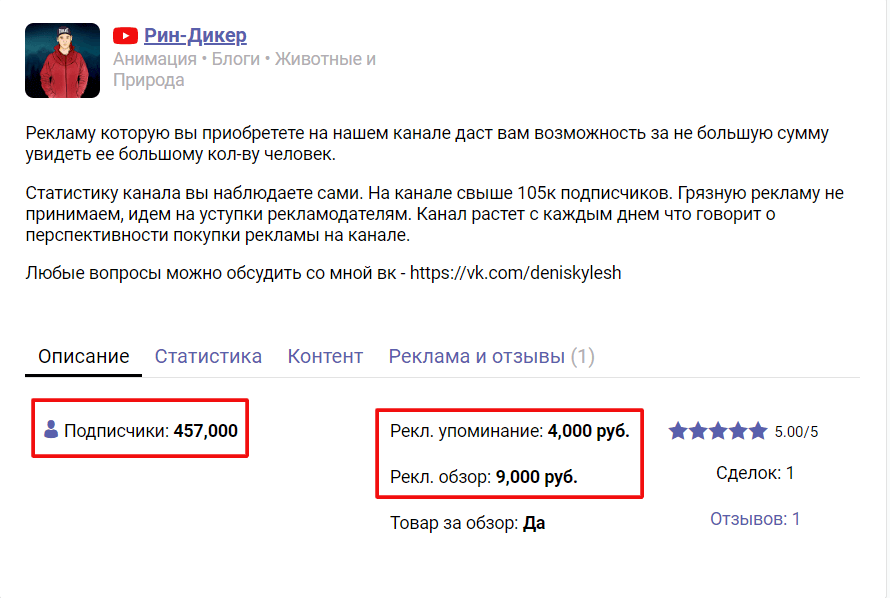Click the first star in the rating
The image size is (890, 598).
(678, 431)
